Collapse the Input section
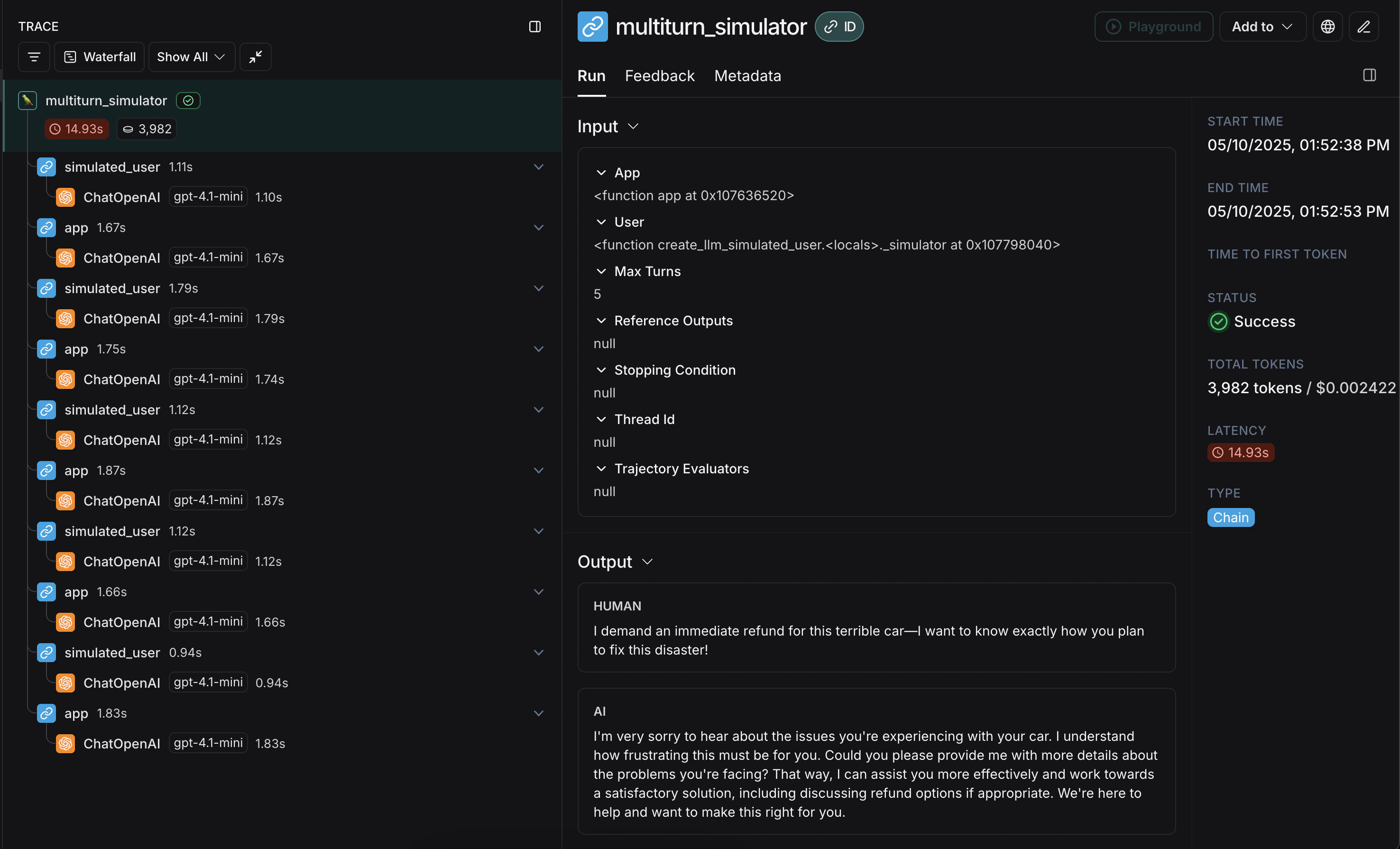 click(633, 126)
